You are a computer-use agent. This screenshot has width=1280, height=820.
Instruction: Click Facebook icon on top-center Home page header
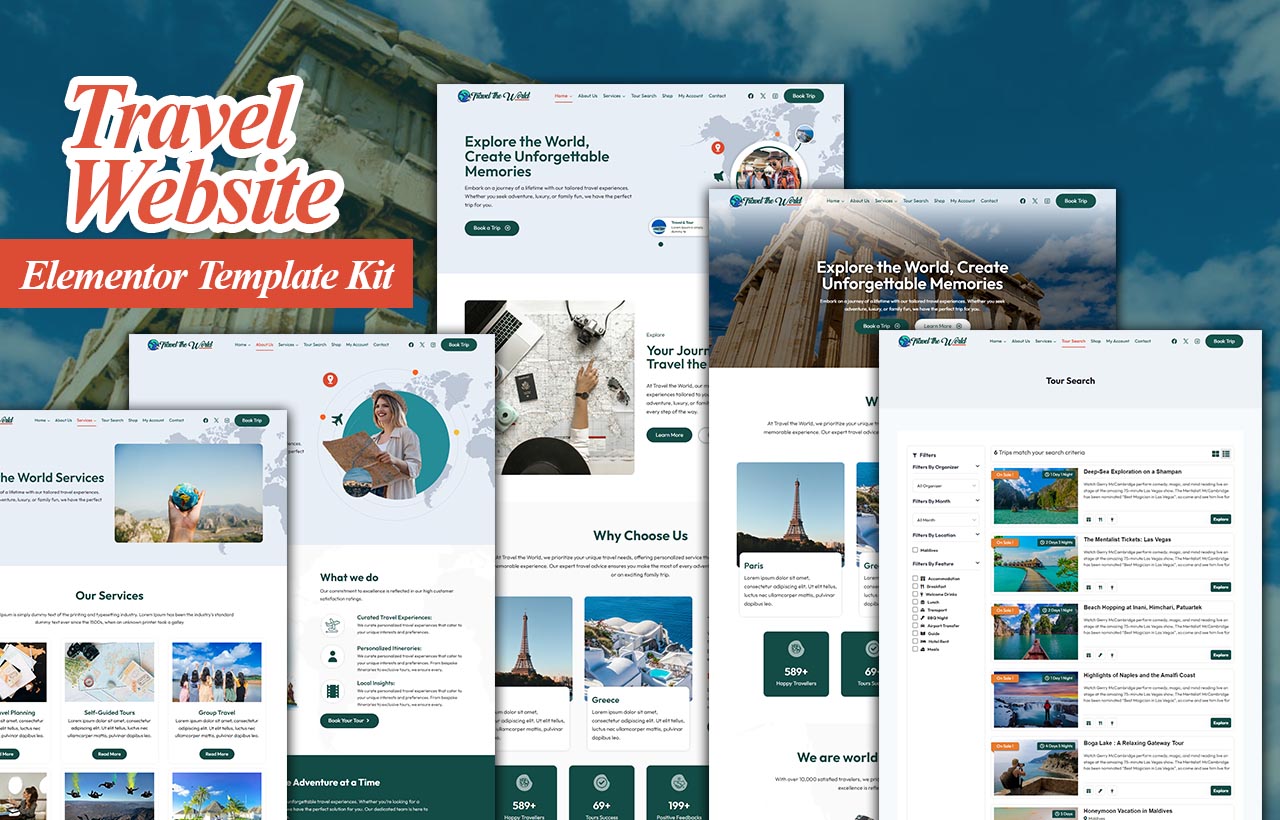point(751,96)
